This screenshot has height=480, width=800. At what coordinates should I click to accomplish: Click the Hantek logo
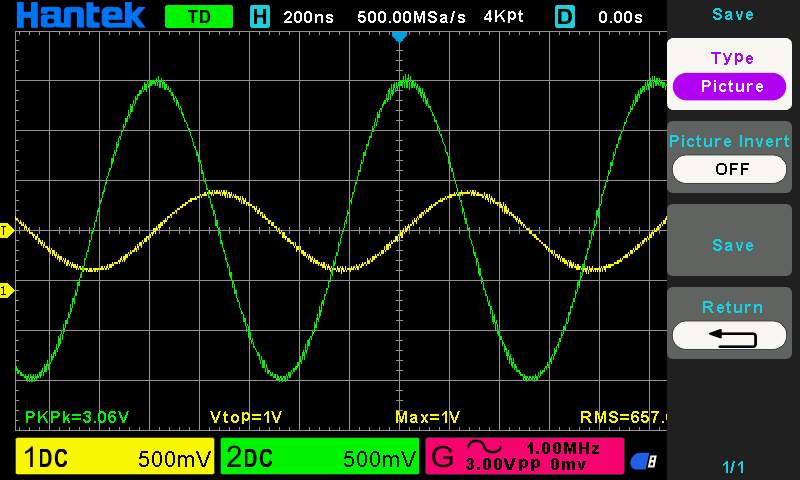(81, 15)
